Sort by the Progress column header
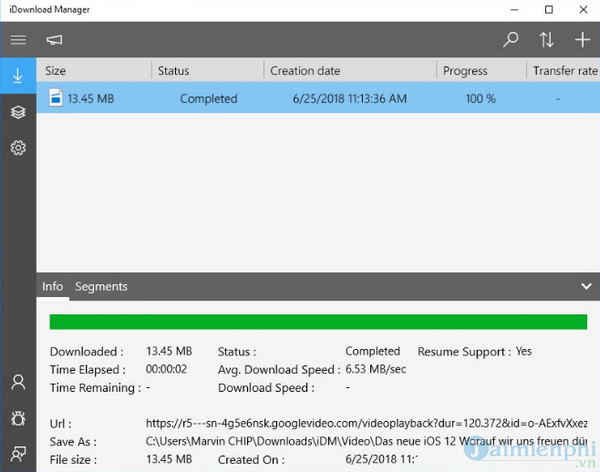Image resolution: width=600 pixels, height=472 pixels. coord(481,70)
